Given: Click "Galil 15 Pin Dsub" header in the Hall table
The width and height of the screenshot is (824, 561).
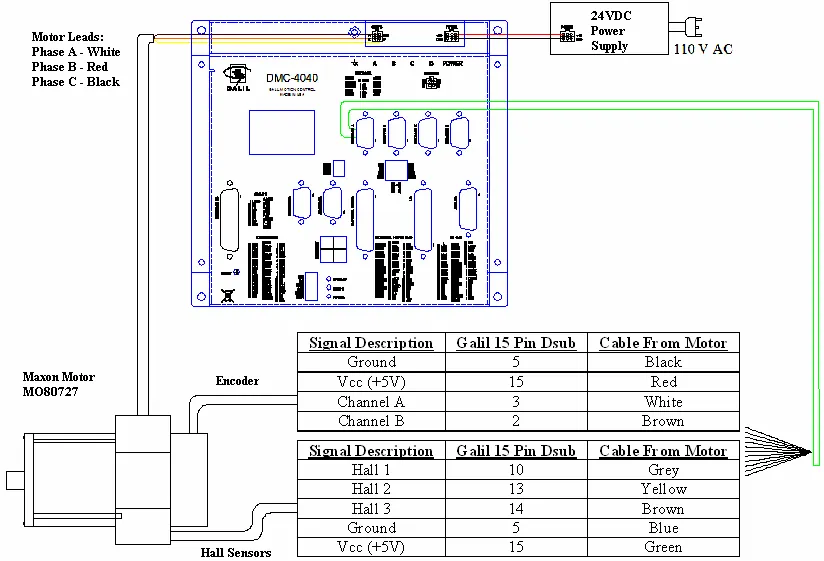Looking at the screenshot, I should [x=516, y=451].
